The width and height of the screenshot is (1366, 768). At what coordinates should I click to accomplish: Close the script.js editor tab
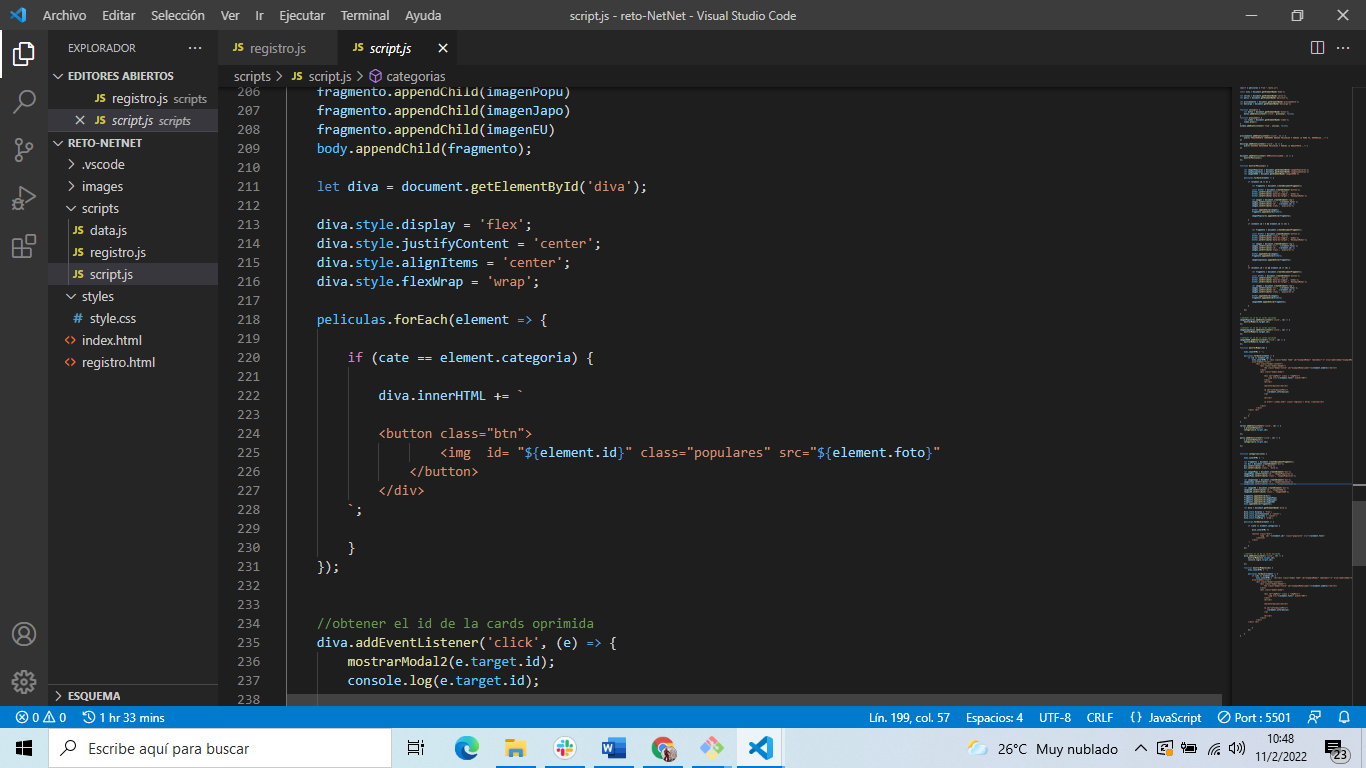[x=443, y=48]
